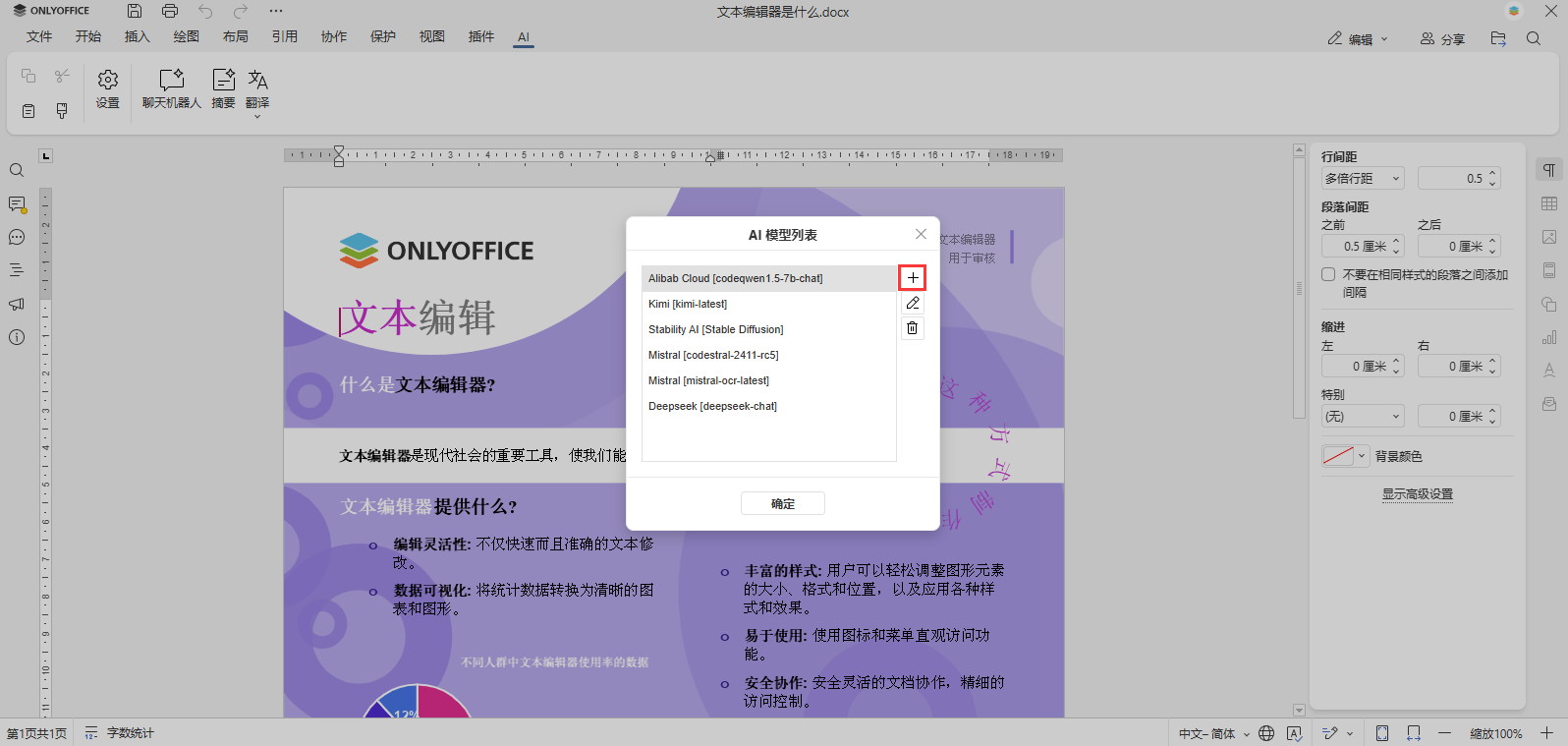
Task: Switch to the 布局 tab
Action: [236, 36]
